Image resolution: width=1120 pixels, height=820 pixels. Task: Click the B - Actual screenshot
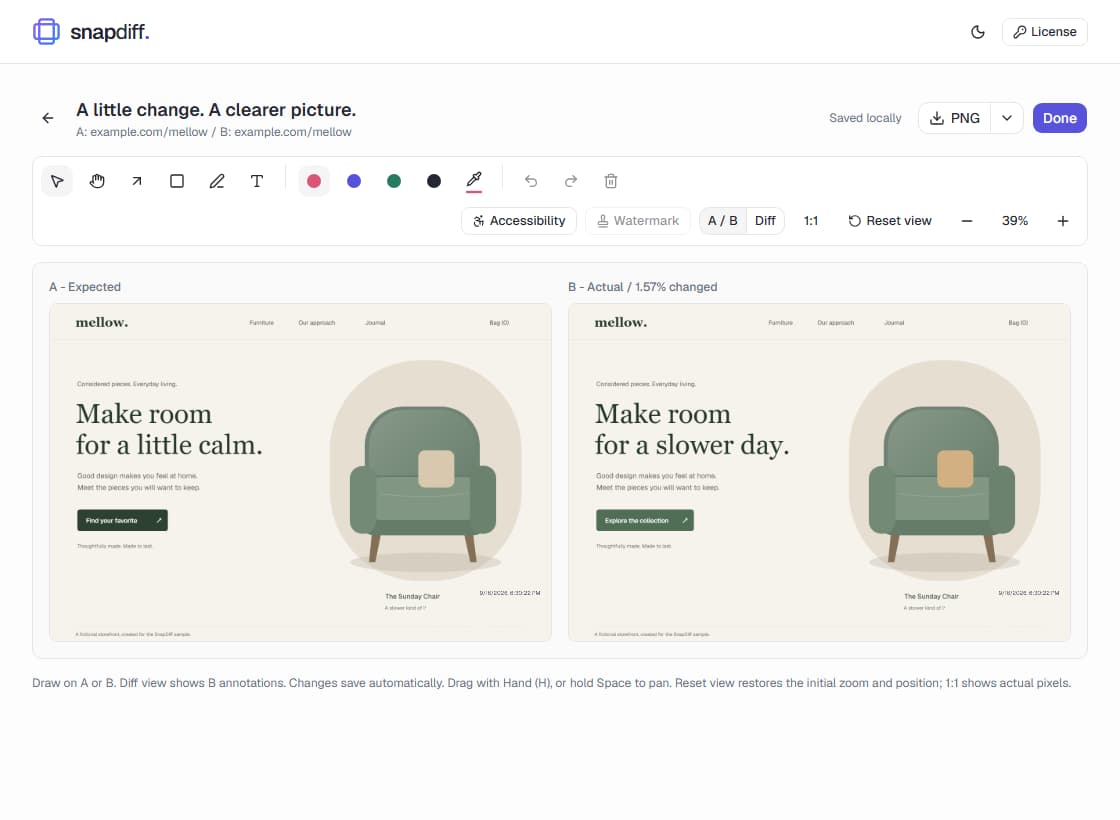[x=819, y=472]
